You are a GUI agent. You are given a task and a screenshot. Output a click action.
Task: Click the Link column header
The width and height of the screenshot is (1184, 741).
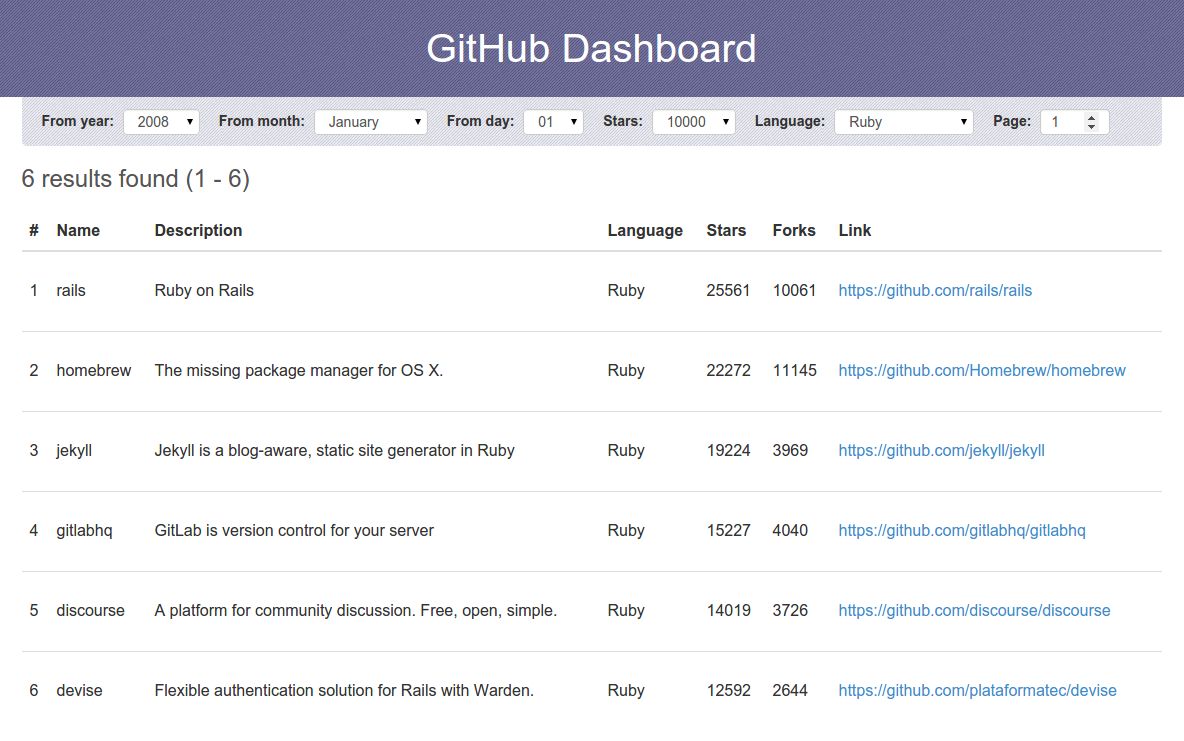coord(855,230)
